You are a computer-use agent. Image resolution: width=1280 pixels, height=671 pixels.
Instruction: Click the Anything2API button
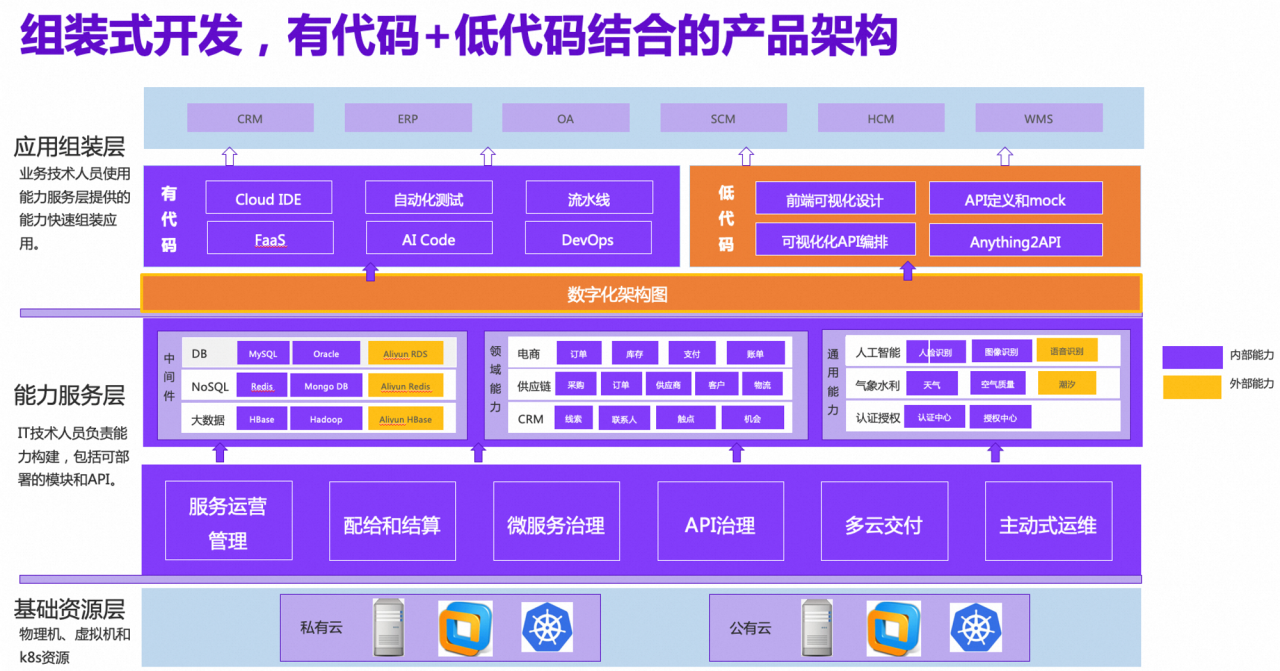[x=1015, y=240]
